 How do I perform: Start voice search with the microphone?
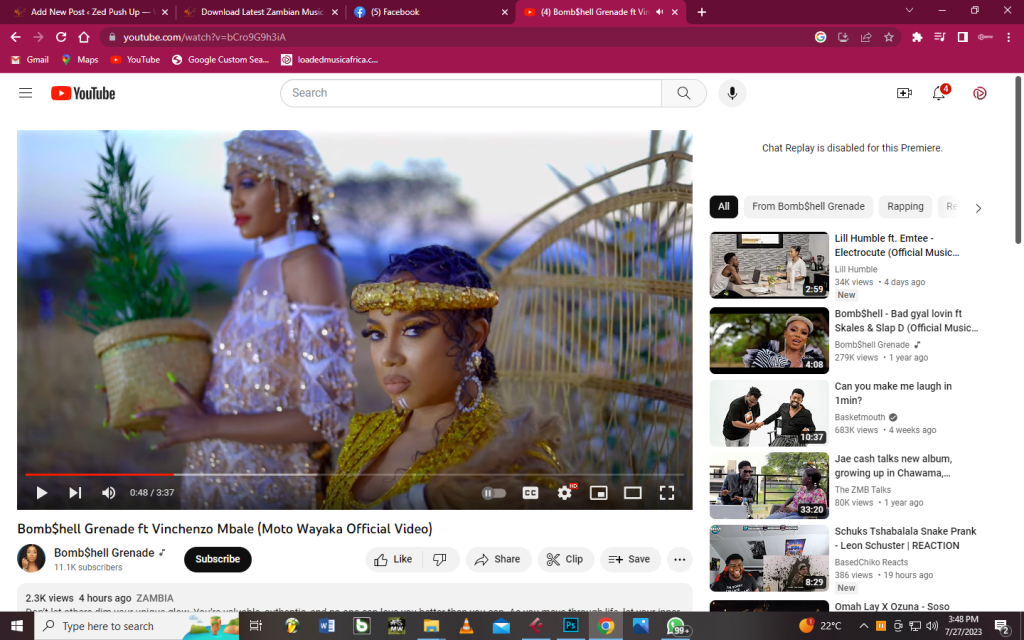(732, 93)
